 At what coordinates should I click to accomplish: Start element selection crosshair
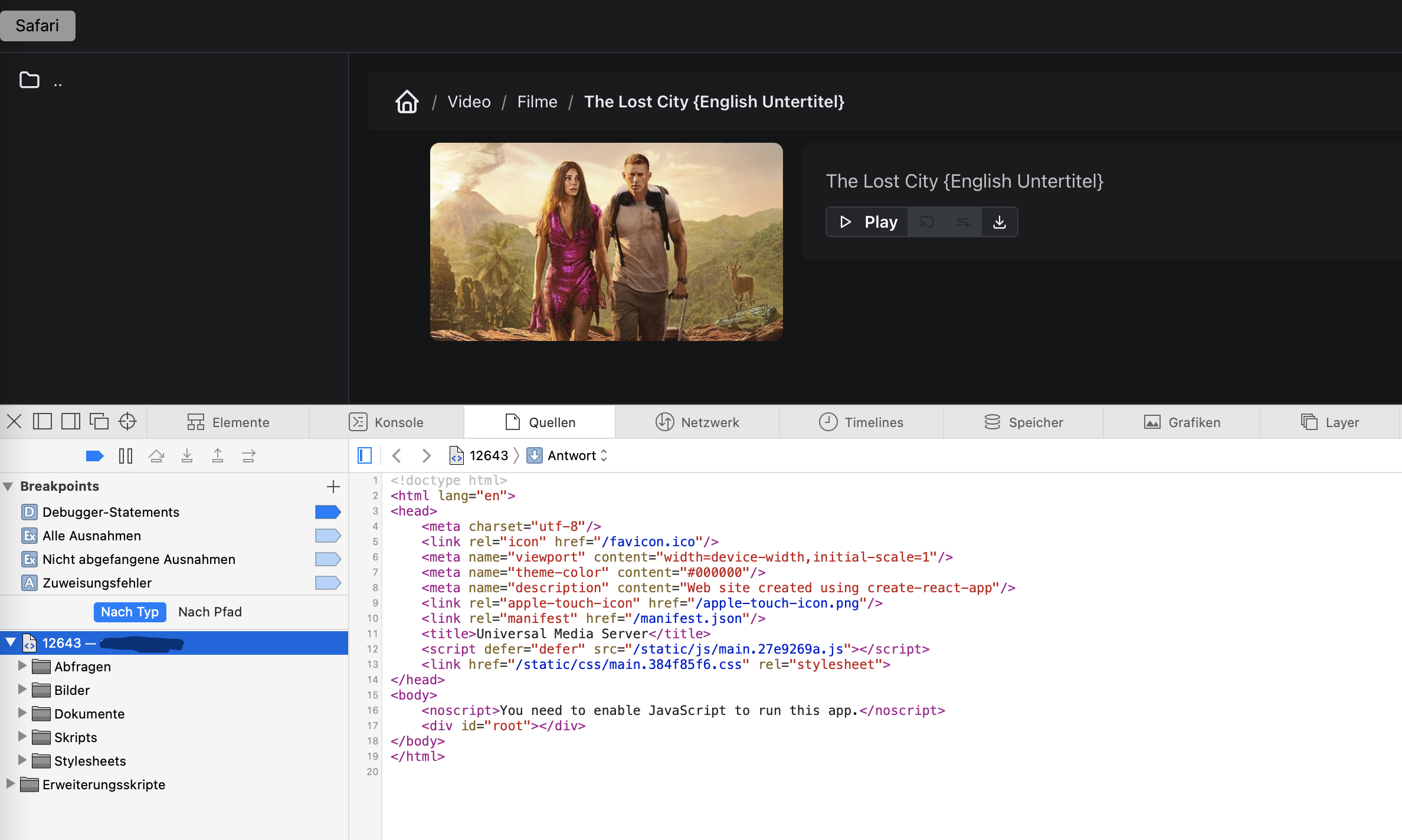(127, 422)
